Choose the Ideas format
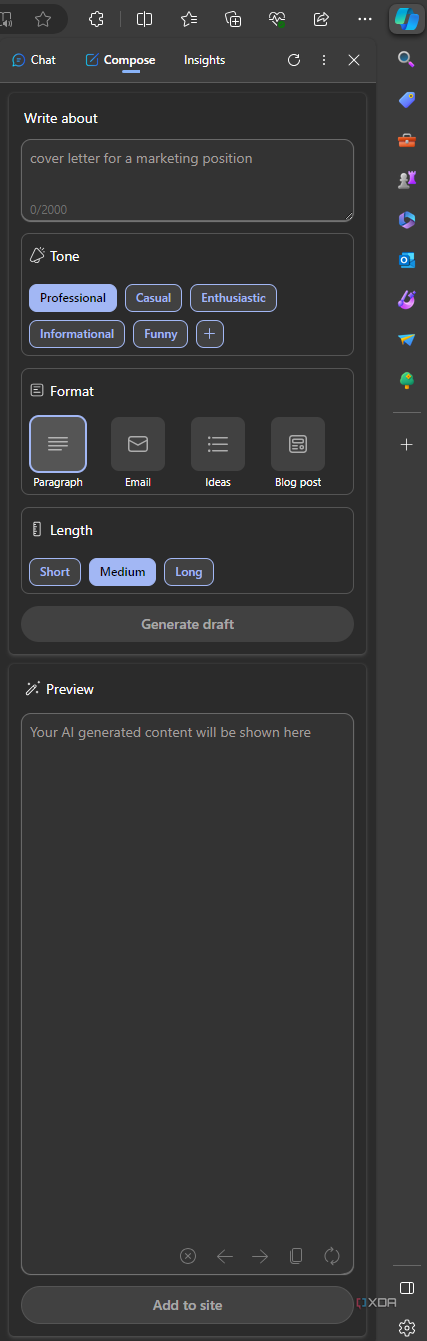 218,443
